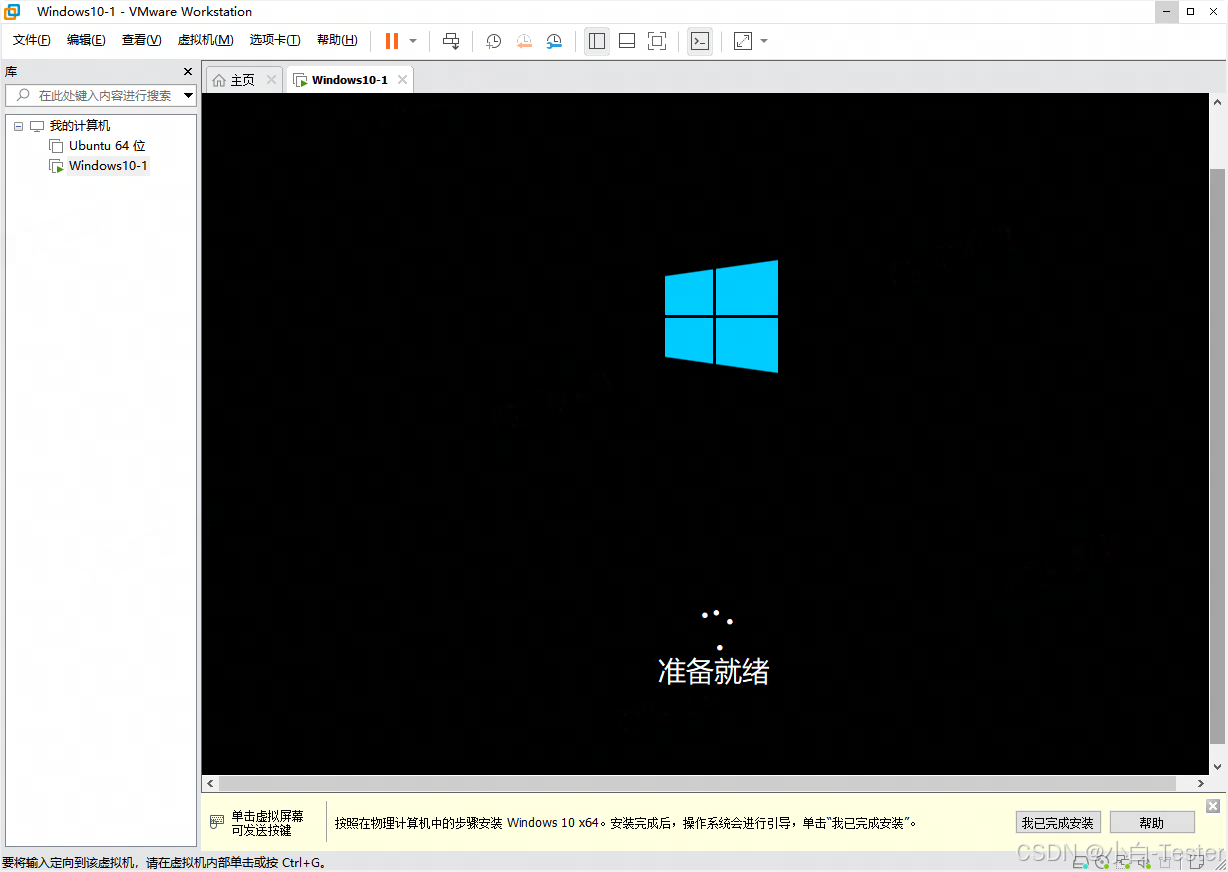The width and height of the screenshot is (1228, 872).
Task: Collapse the 我的计算机 tree node
Action: tap(18, 126)
